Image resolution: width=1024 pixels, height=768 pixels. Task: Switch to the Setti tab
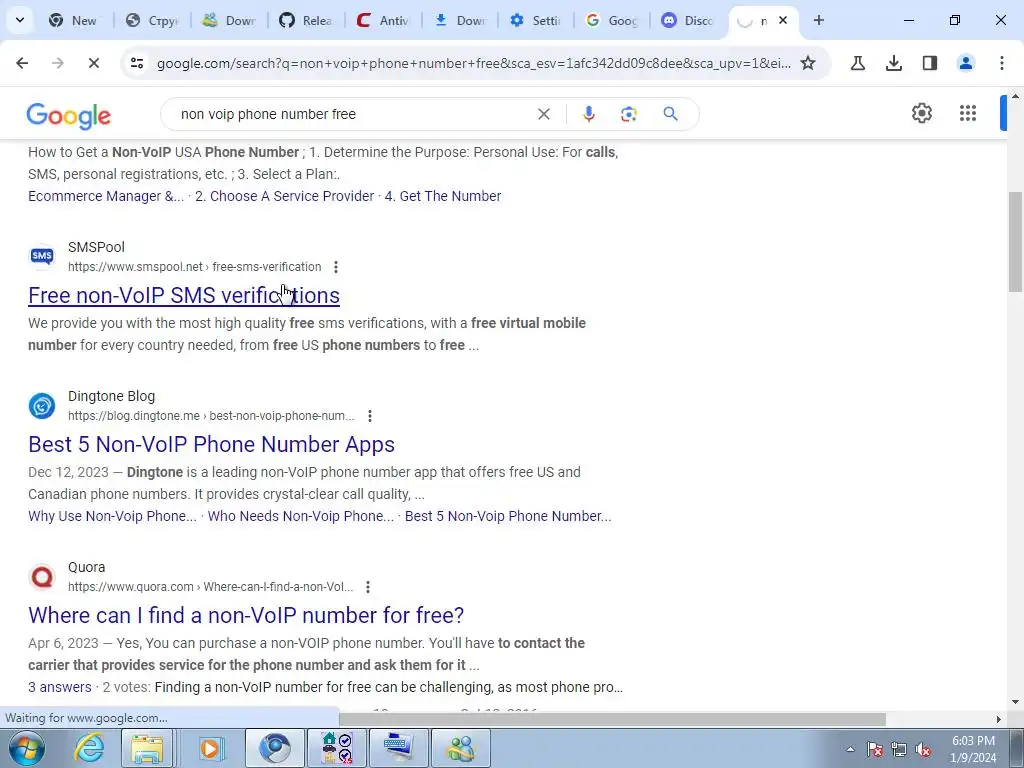tap(536, 20)
